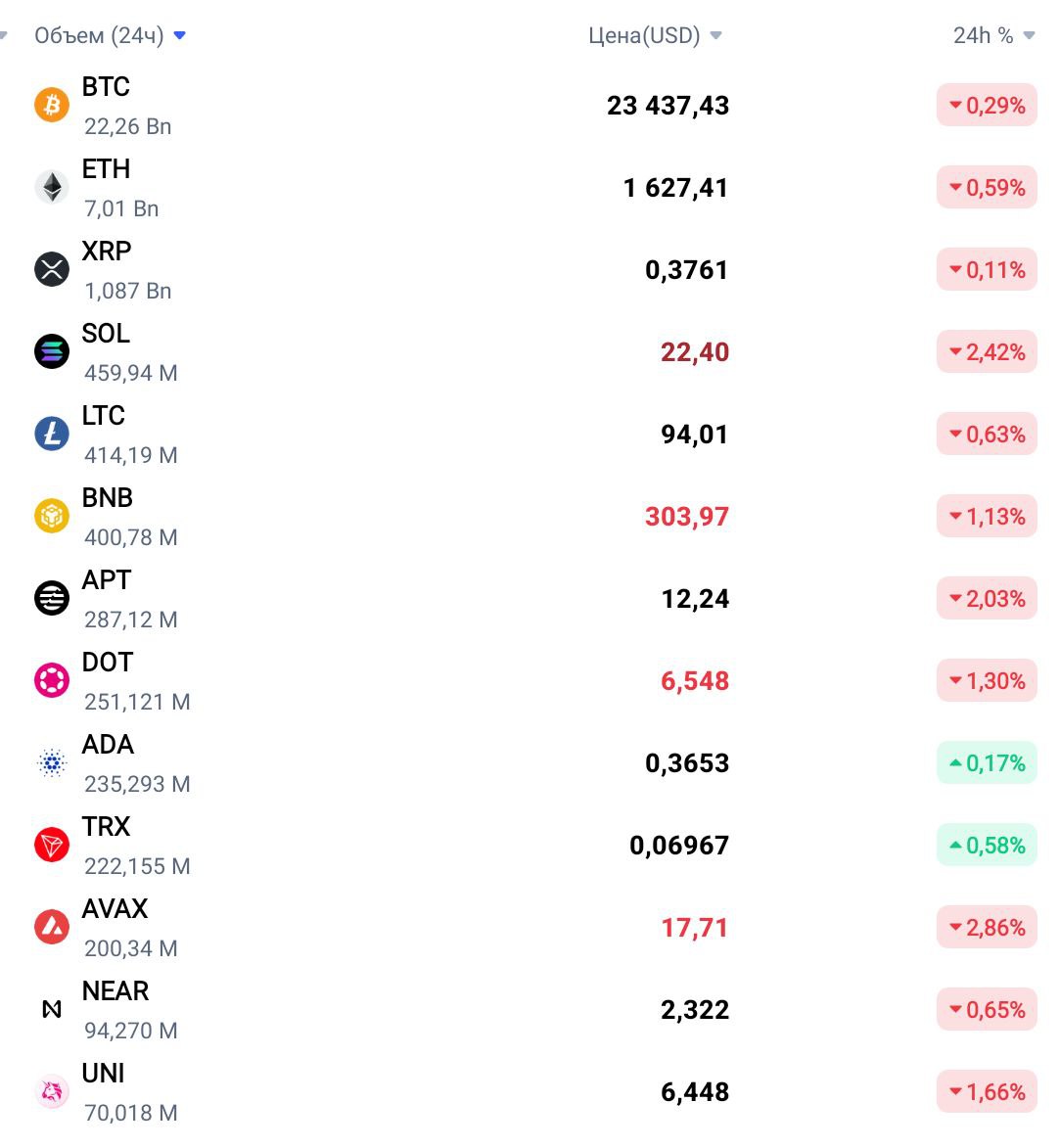Tap the Bitcoin BTC coin icon
The height and width of the screenshot is (1148, 1060).
(52, 105)
